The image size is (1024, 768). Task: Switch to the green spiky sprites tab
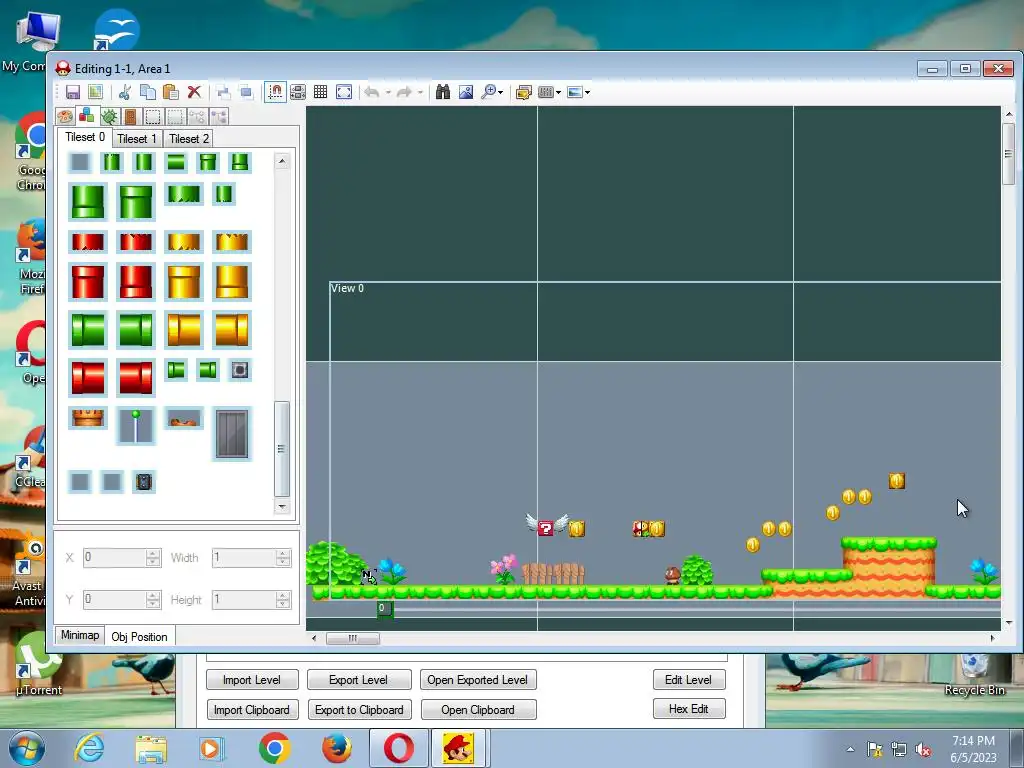point(109,117)
